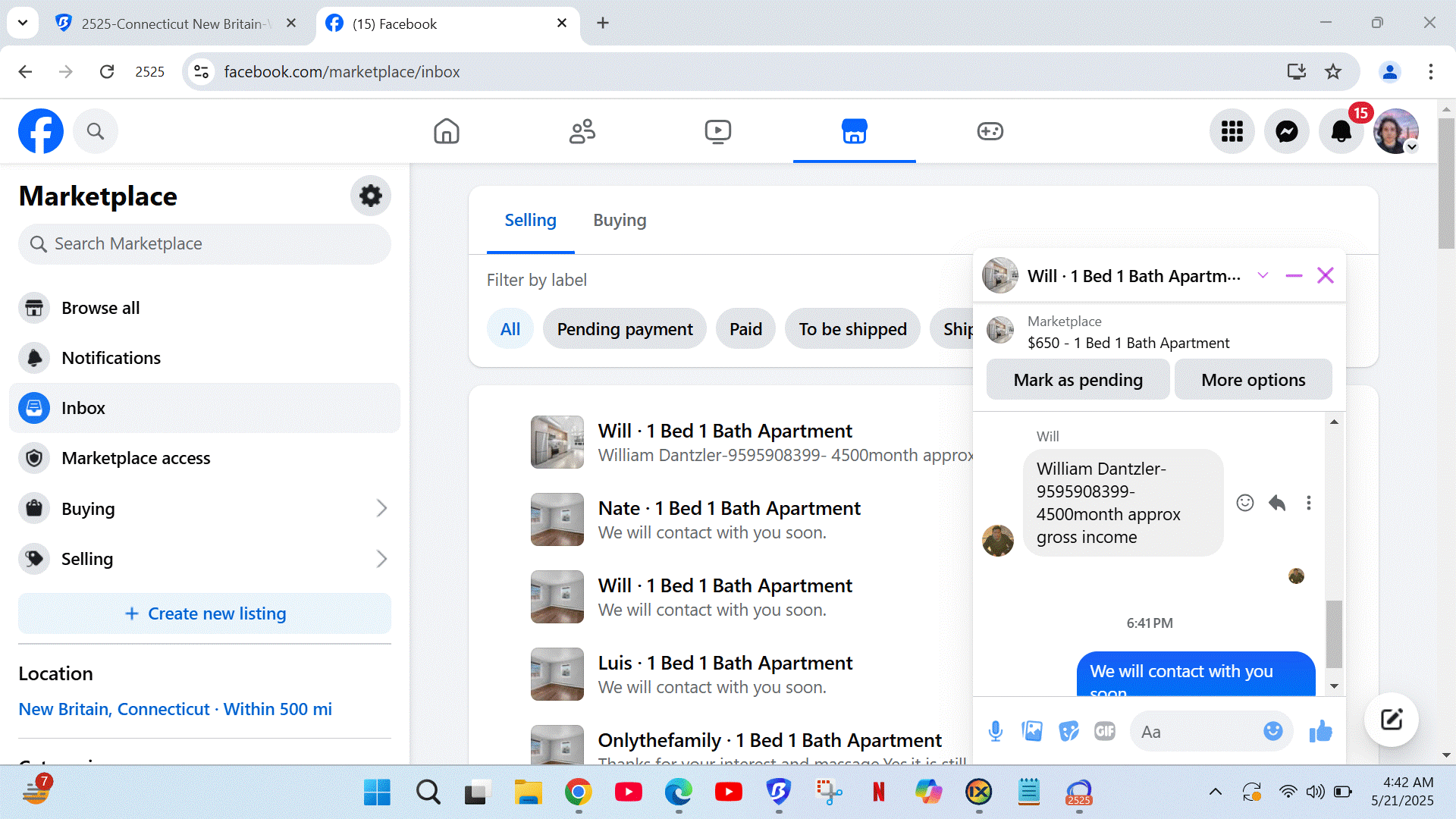1456x819 pixels.
Task: Open a new browser tab
Action: (x=603, y=23)
